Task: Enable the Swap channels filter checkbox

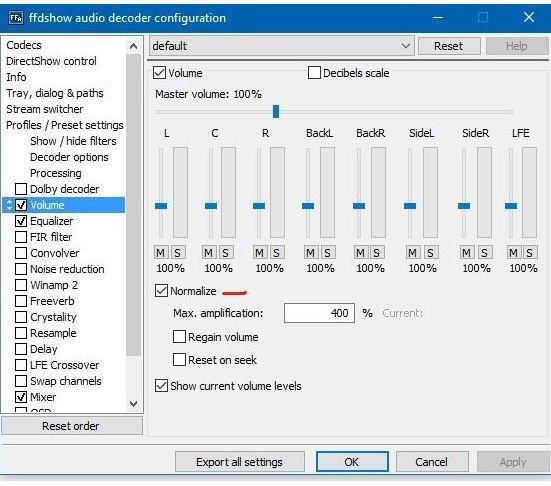Action: 21,381
